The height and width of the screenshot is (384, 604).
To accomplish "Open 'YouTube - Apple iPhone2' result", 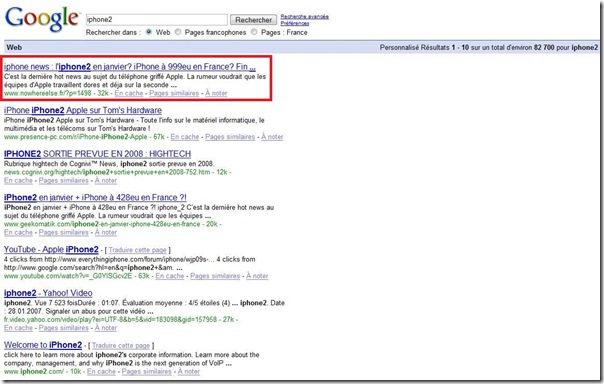I will click(51, 249).
